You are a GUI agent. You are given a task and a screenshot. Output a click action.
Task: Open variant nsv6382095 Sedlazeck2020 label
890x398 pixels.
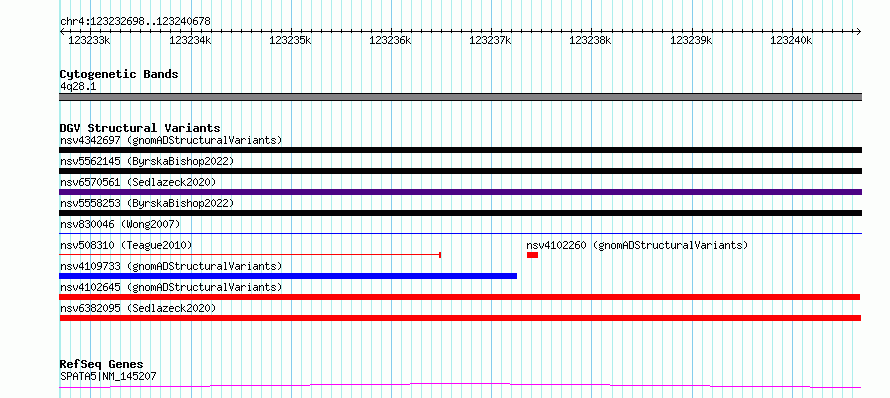[x=138, y=308]
